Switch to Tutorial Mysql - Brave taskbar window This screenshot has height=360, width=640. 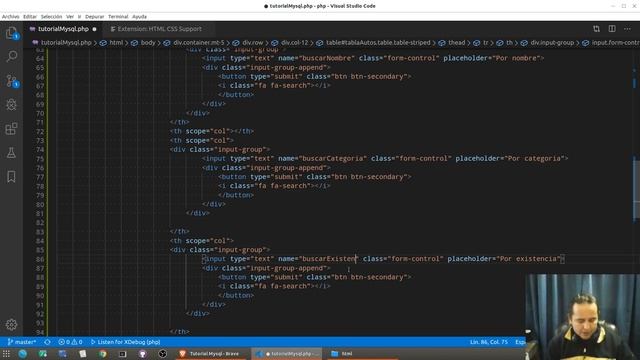(210, 354)
